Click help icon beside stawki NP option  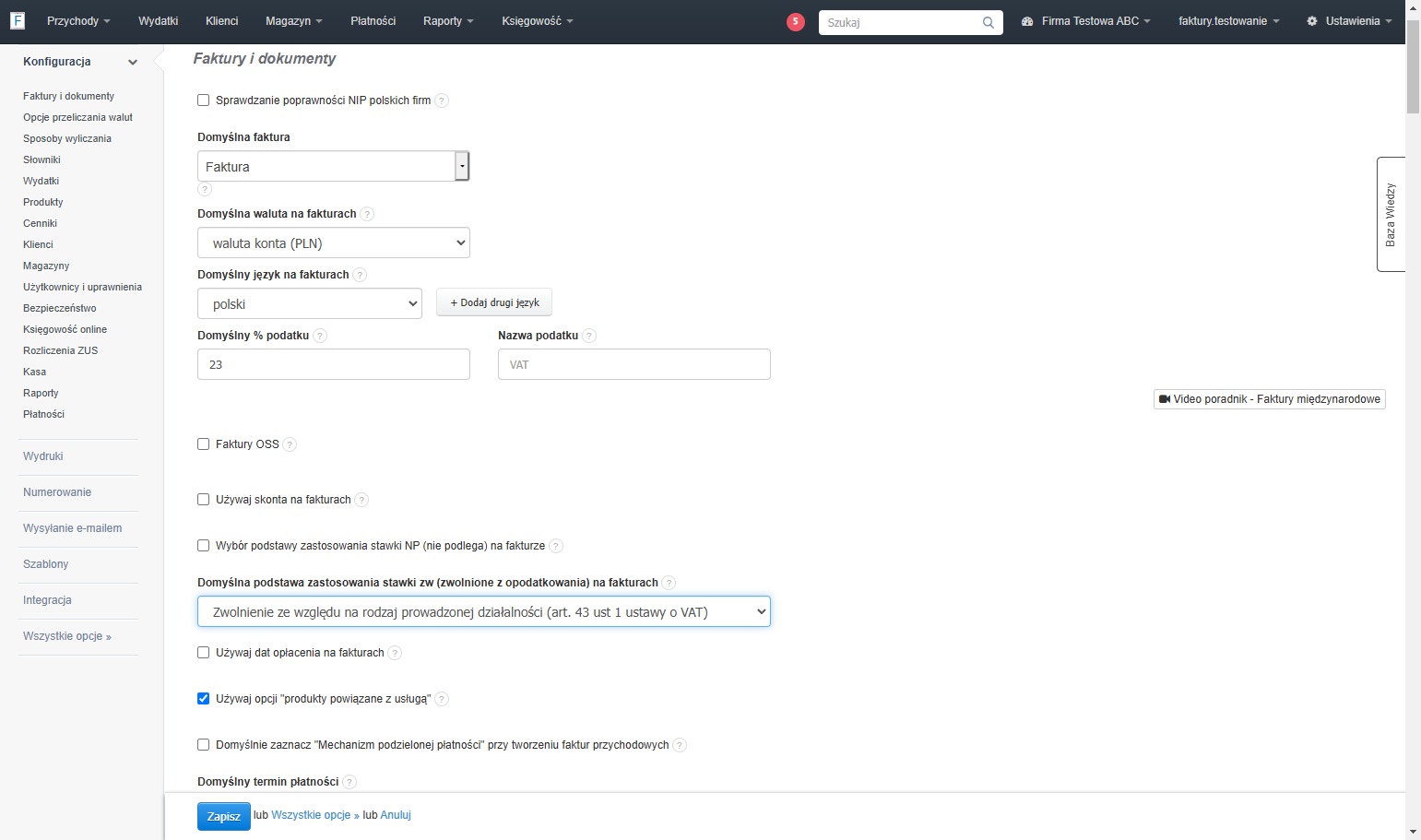tap(556, 546)
